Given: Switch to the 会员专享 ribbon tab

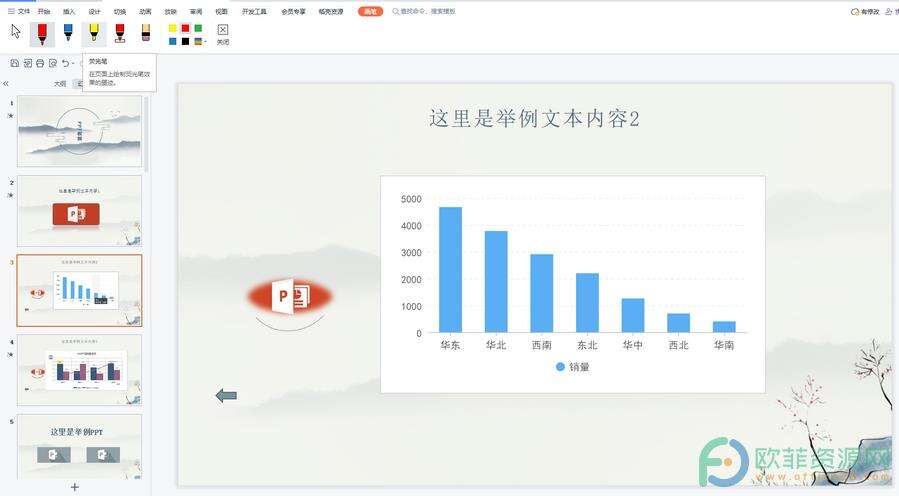Looking at the screenshot, I should tap(293, 11).
